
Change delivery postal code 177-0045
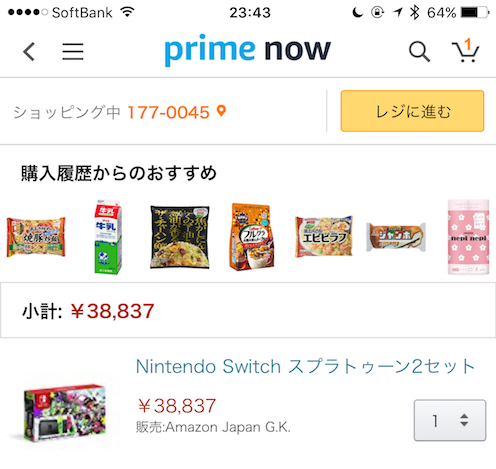point(168,112)
